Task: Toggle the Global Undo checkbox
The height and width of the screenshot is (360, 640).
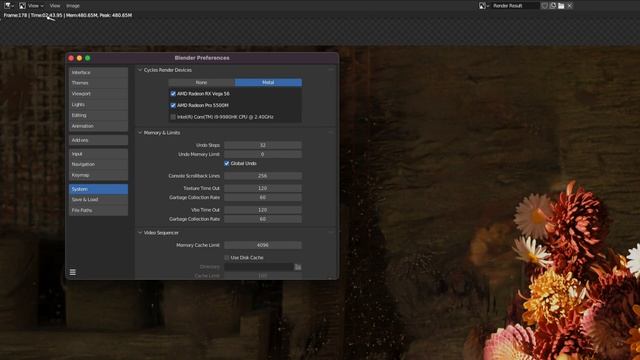Action: pyautogui.click(x=227, y=164)
